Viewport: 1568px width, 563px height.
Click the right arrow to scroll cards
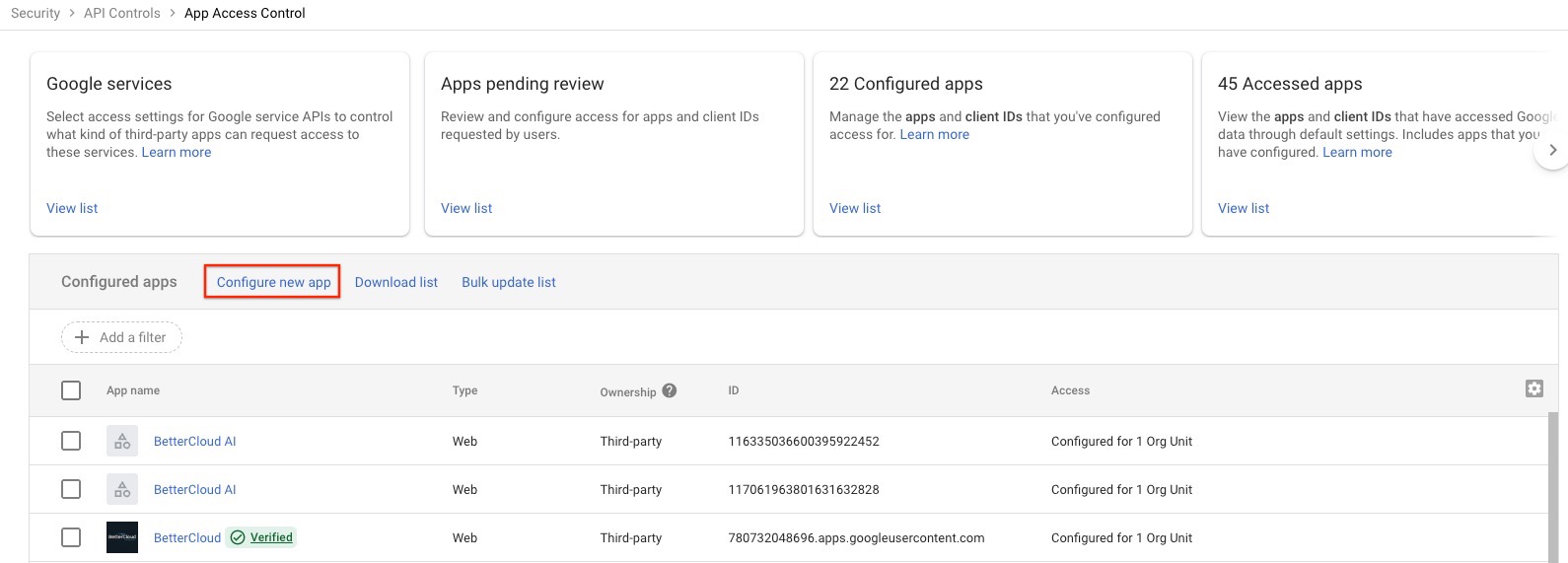[x=1552, y=150]
